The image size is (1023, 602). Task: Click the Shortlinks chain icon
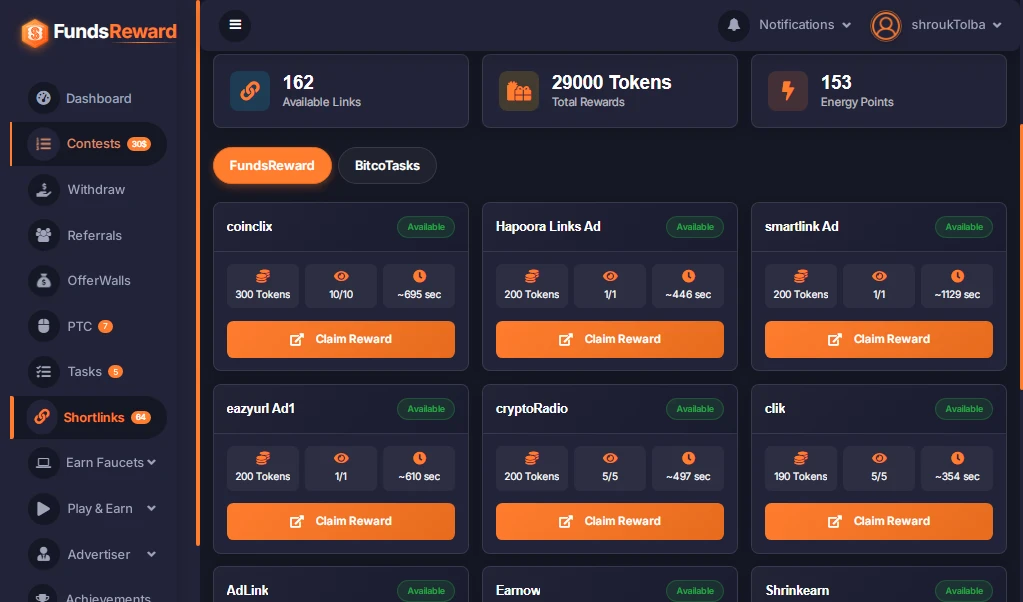coord(42,417)
